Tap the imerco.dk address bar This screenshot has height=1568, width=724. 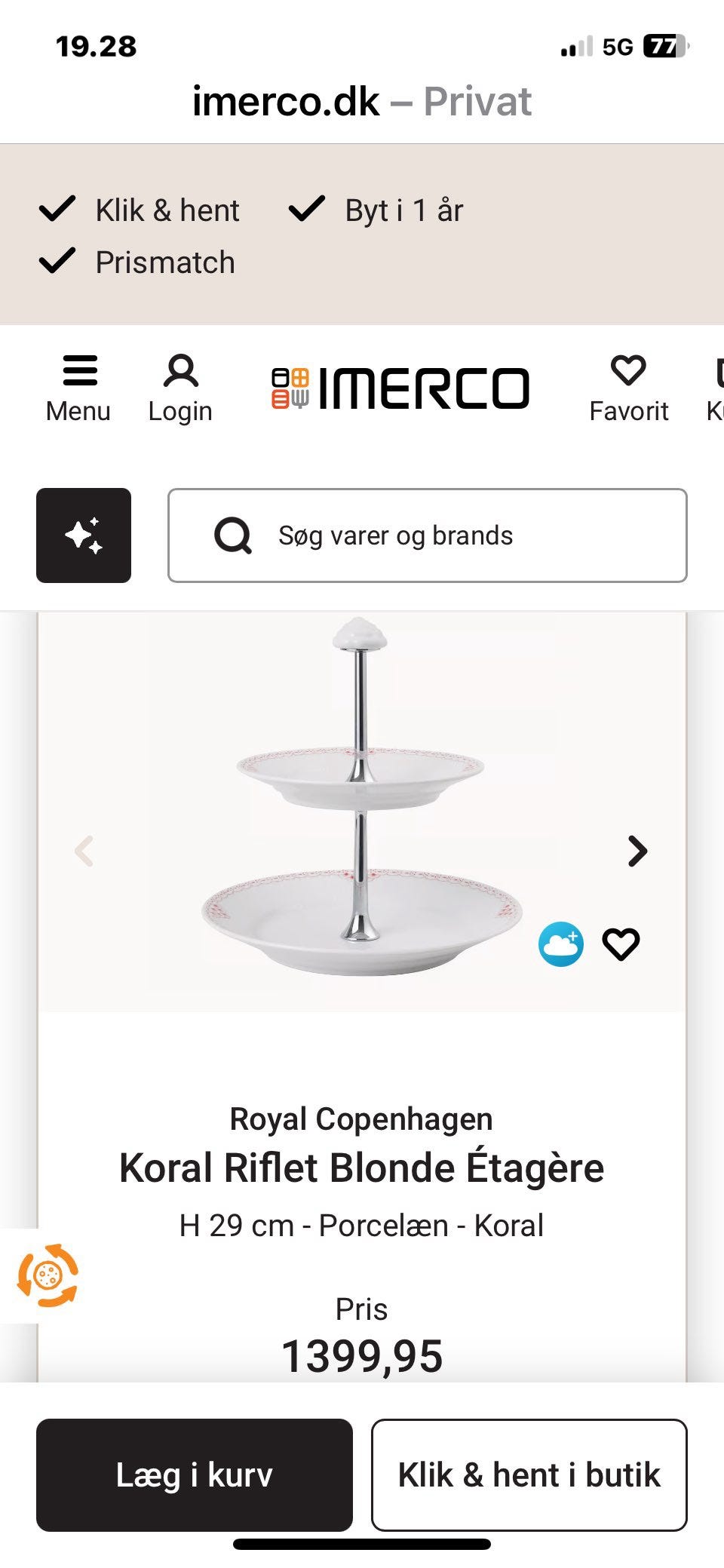tap(361, 101)
